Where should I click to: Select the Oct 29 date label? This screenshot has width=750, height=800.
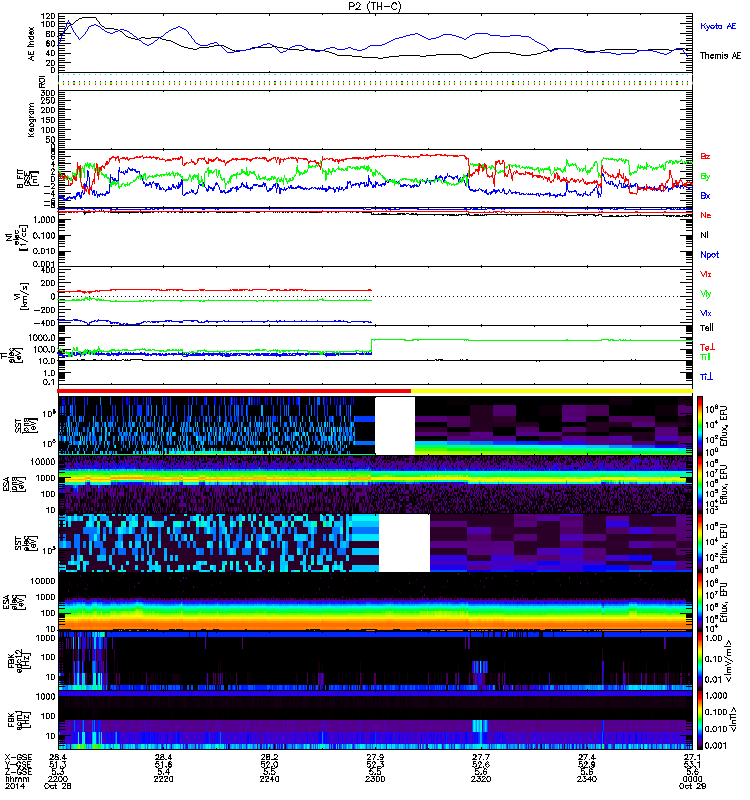(692, 786)
